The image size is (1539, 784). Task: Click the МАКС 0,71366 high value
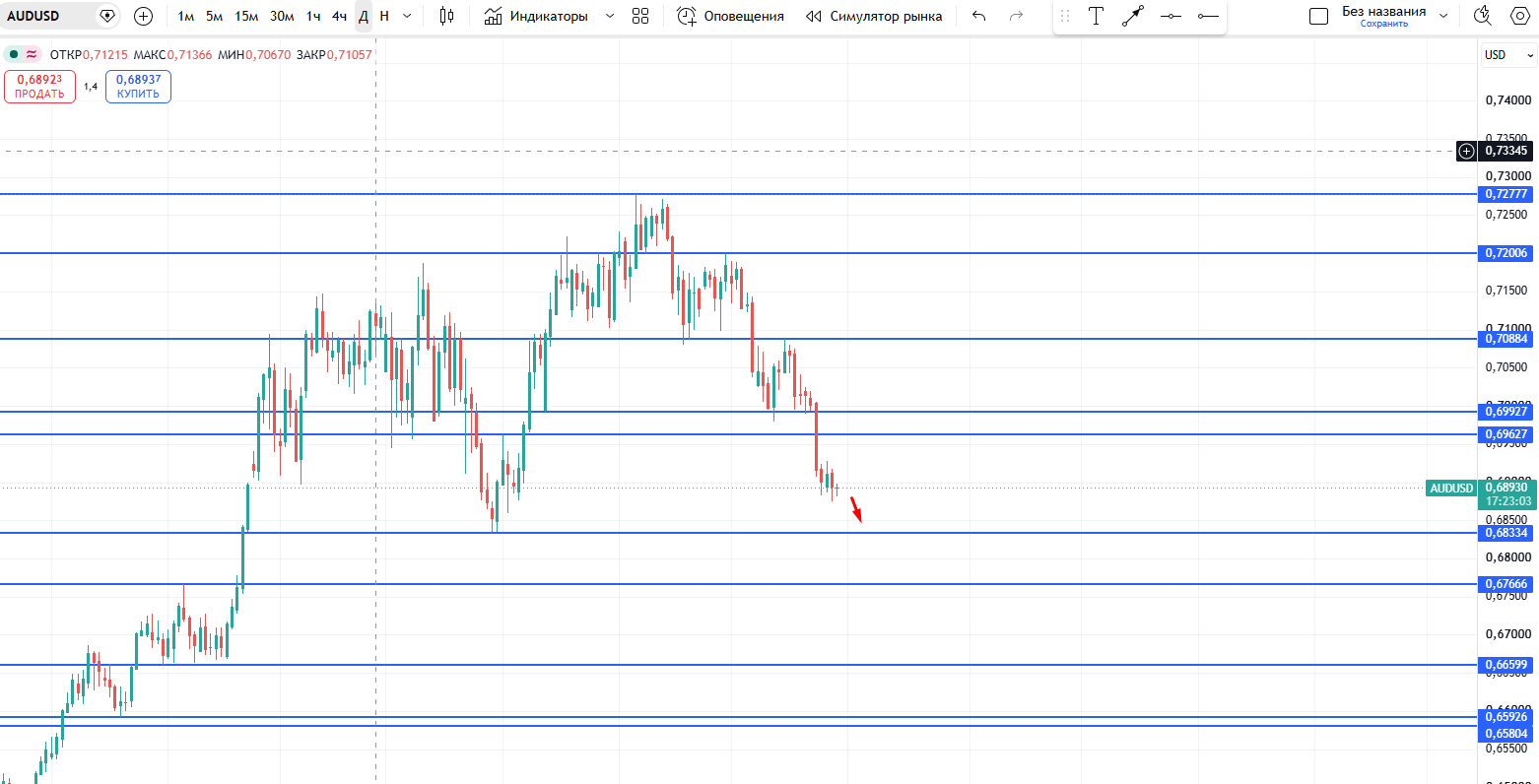(172, 55)
